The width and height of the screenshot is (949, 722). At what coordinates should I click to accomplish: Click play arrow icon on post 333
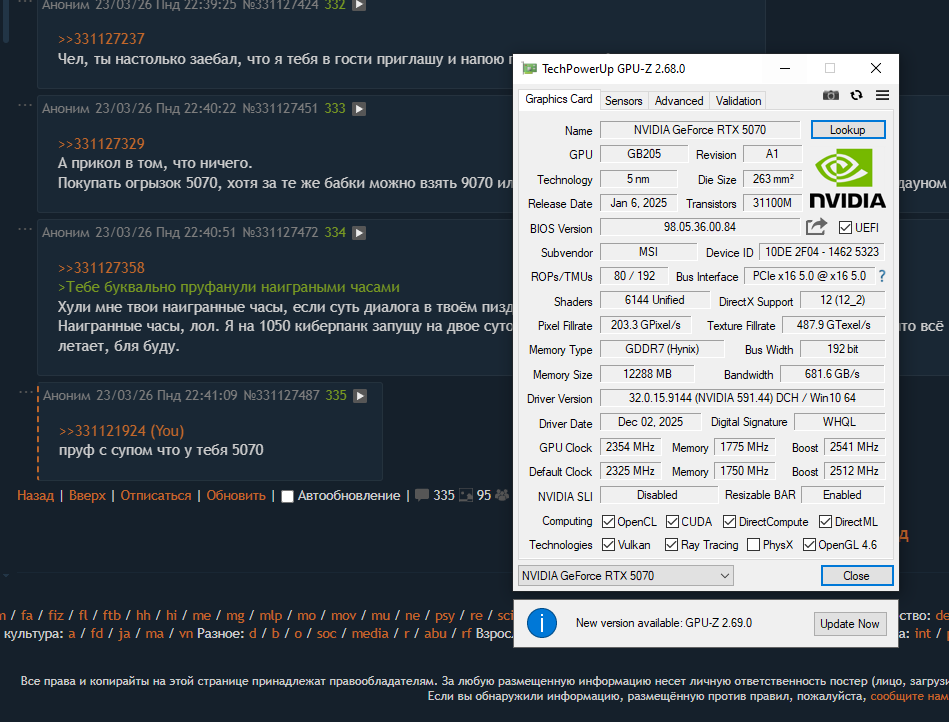(359, 109)
